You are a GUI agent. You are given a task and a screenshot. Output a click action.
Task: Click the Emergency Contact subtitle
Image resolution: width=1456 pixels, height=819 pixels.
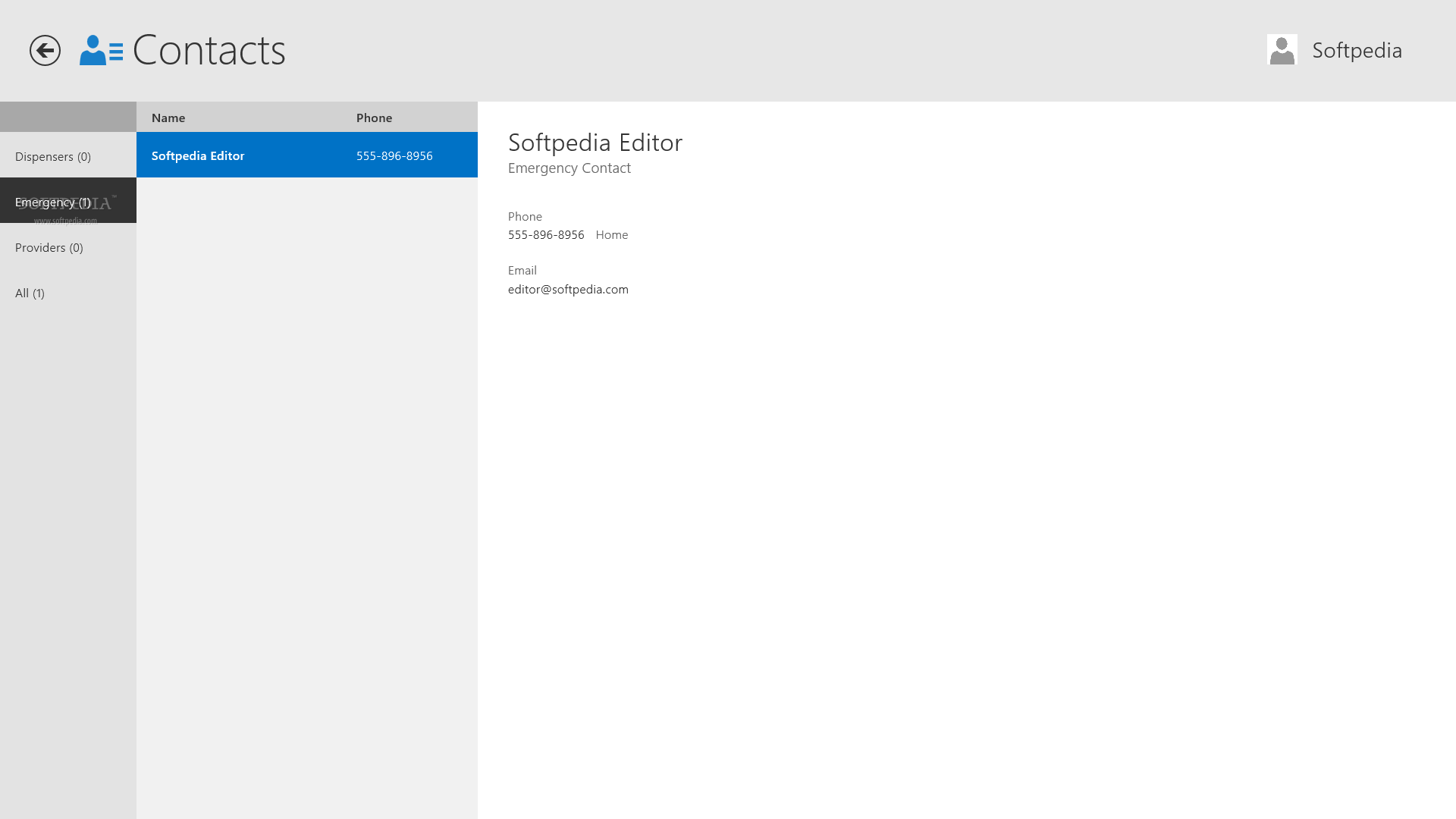click(x=569, y=168)
